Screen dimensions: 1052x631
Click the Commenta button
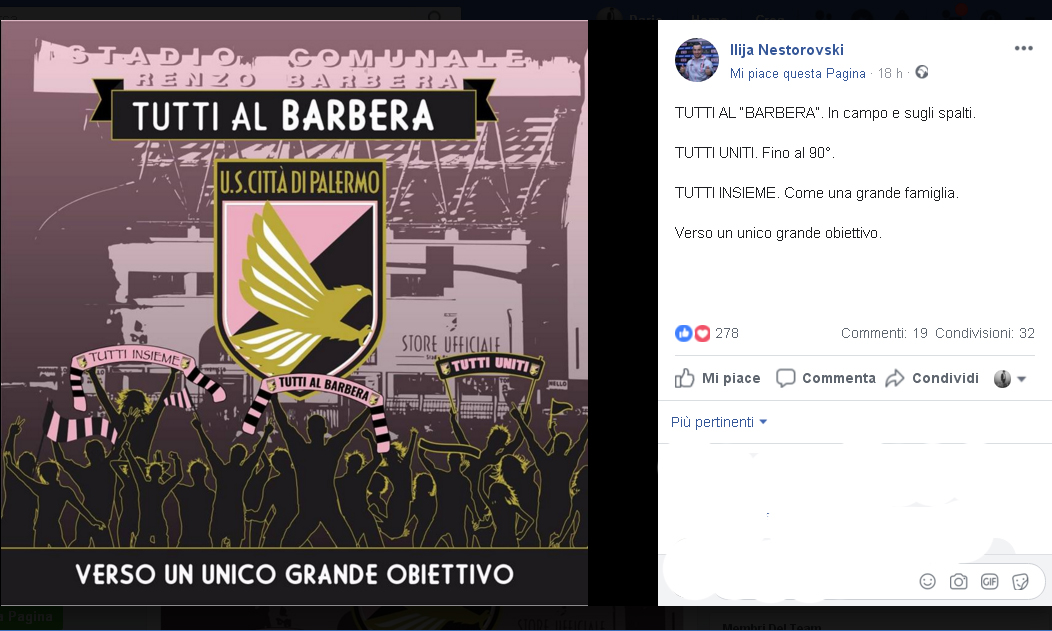825,378
